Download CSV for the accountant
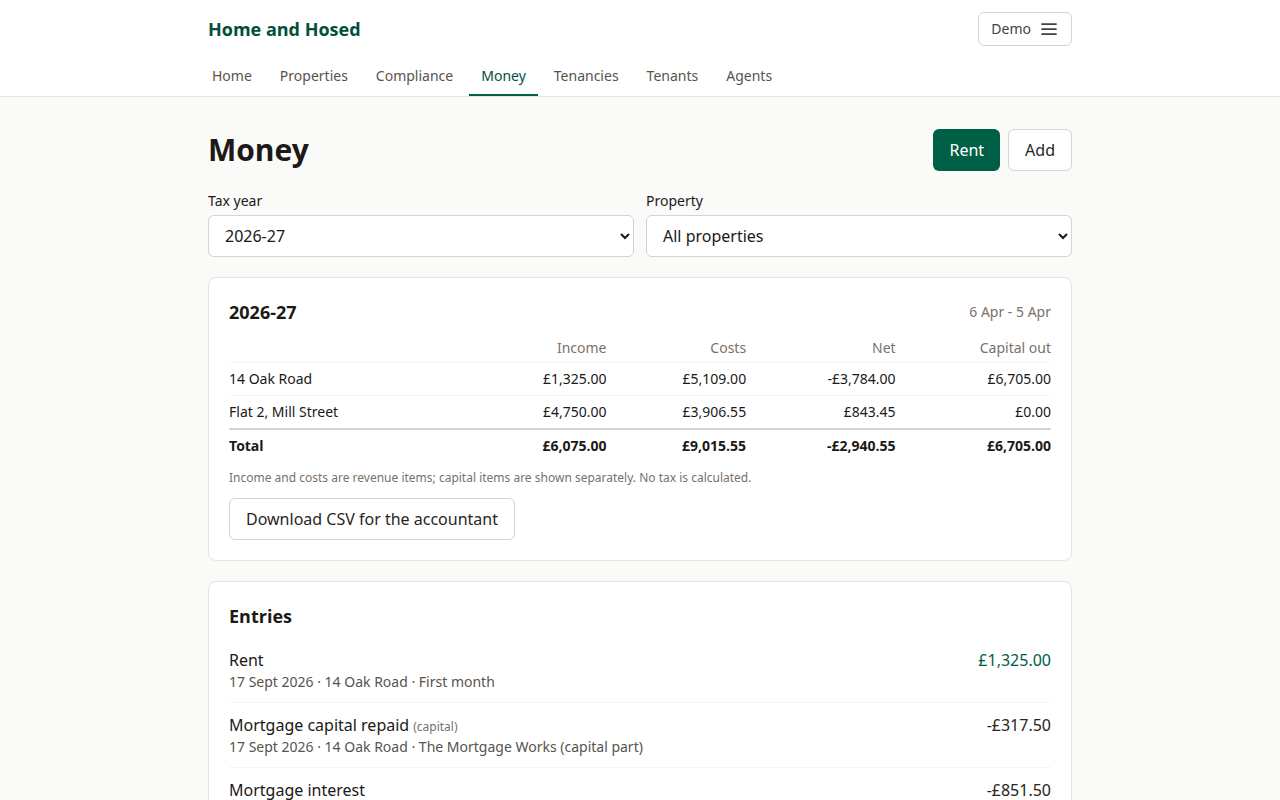Image resolution: width=1280 pixels, height=800 pixels. 372,519
